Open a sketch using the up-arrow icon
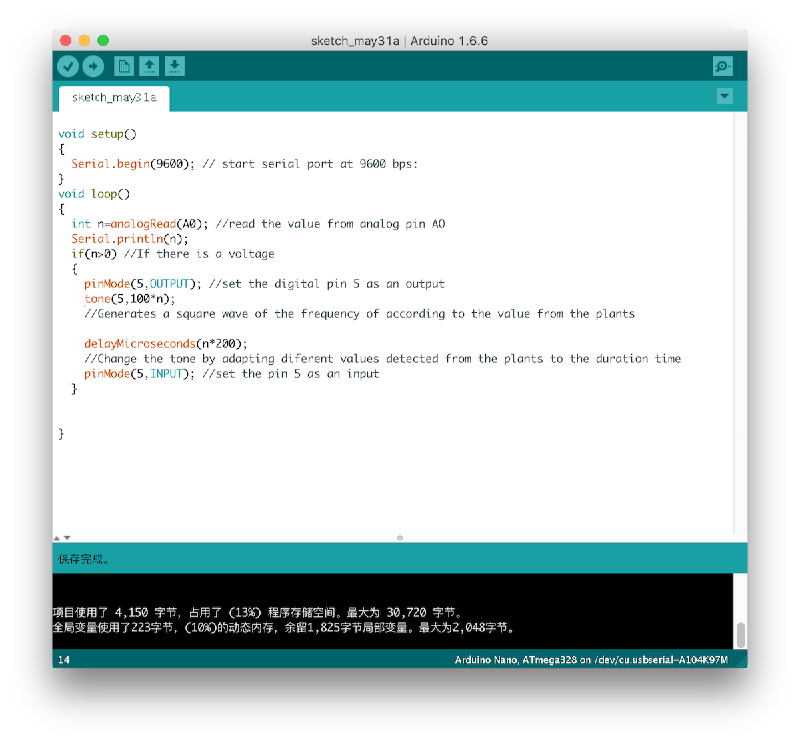This screenshot has width=800, height=743. coord(149,66)
